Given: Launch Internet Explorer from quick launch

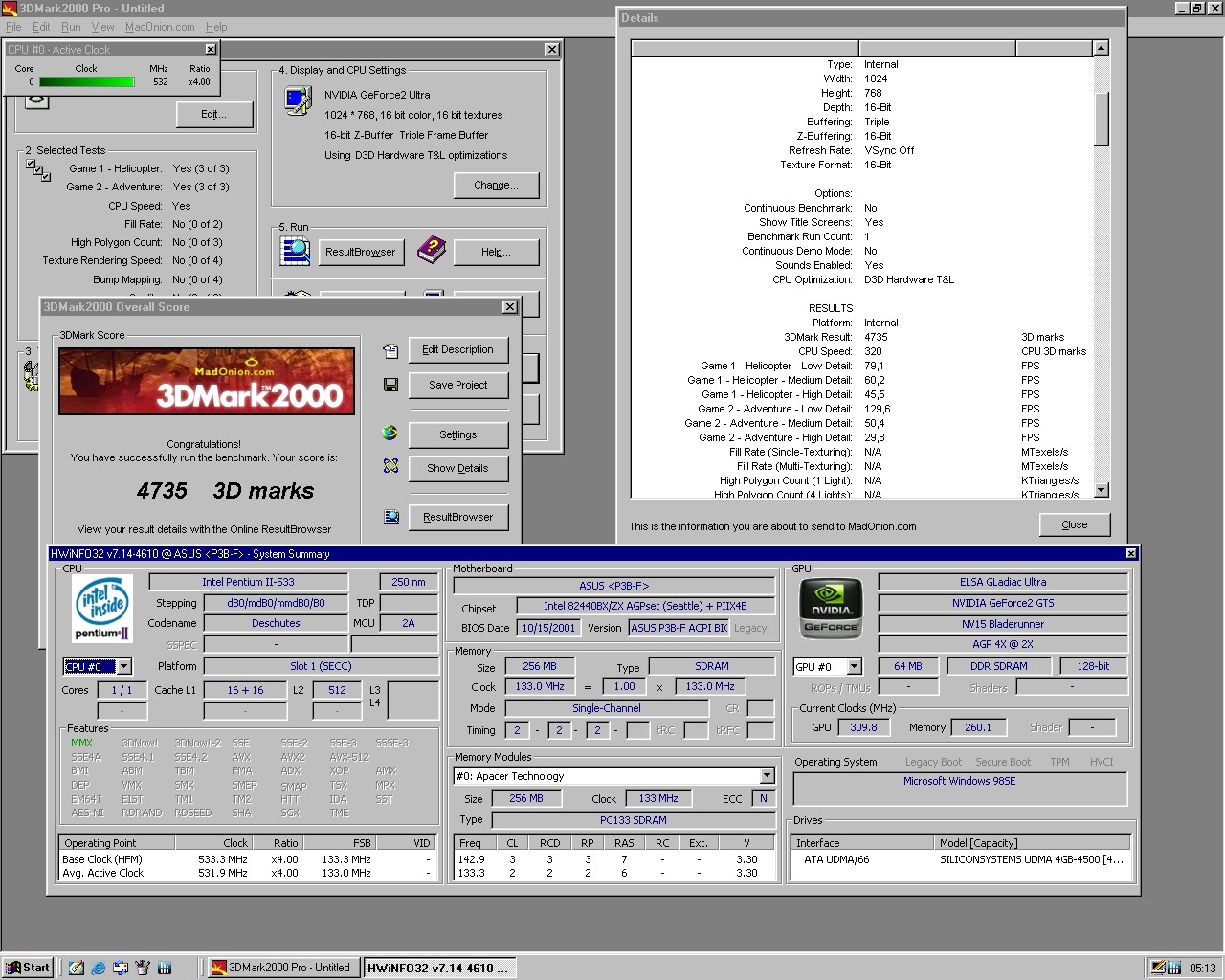Looking at the screenshot, I should click(x=99, y=968).
